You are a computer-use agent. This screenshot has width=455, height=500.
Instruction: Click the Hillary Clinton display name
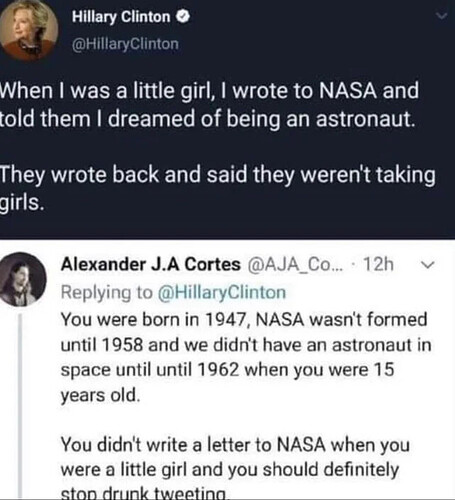coord(121,17)
